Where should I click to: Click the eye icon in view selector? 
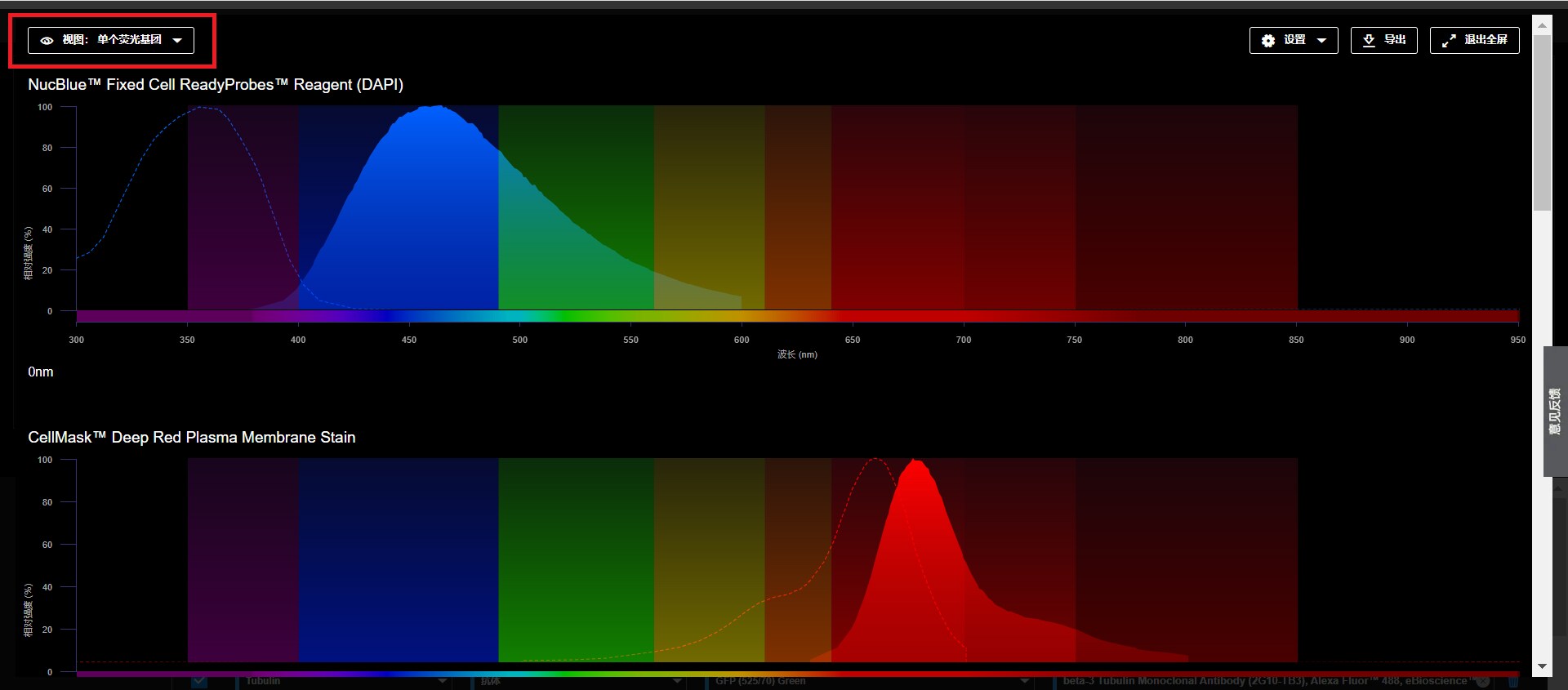point(47,40)
